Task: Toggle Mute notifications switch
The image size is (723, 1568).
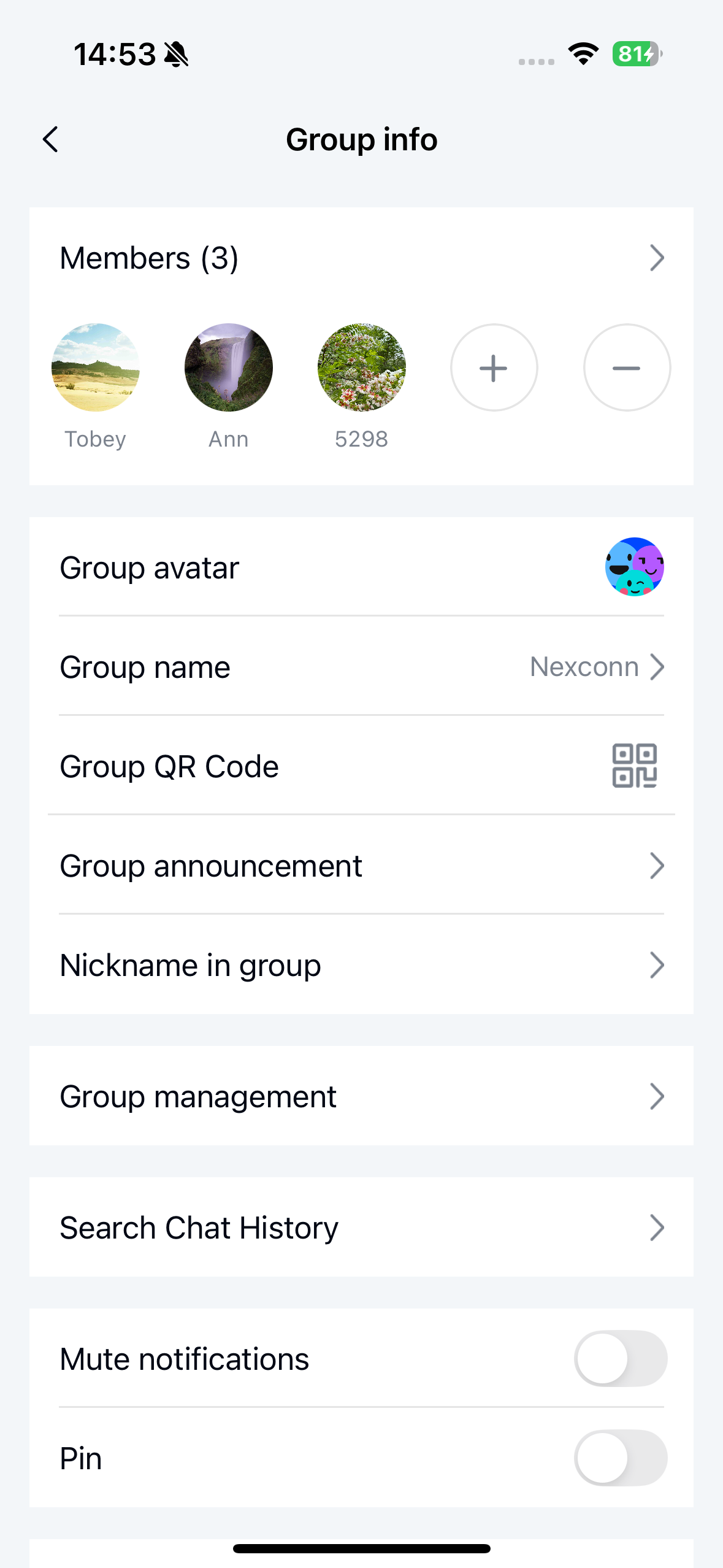Action: 620,1358
